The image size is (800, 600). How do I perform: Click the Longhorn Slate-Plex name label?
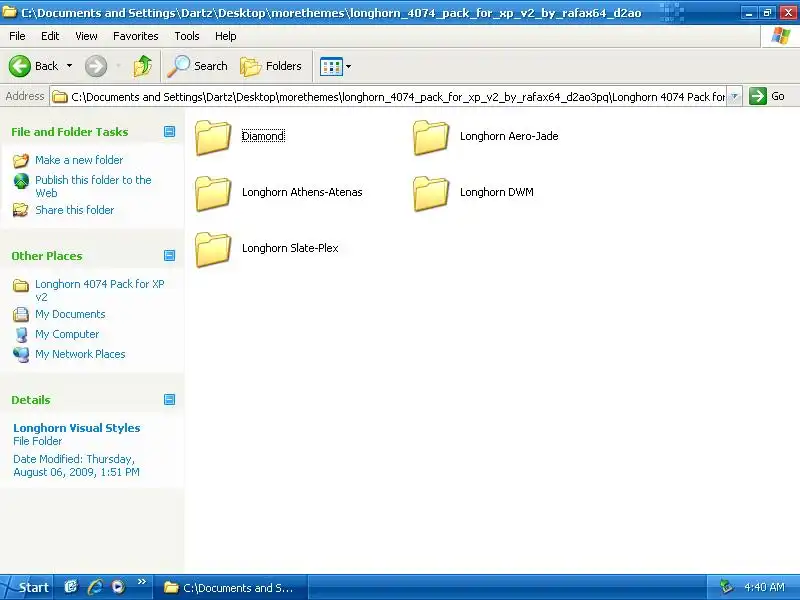(290, 248)
